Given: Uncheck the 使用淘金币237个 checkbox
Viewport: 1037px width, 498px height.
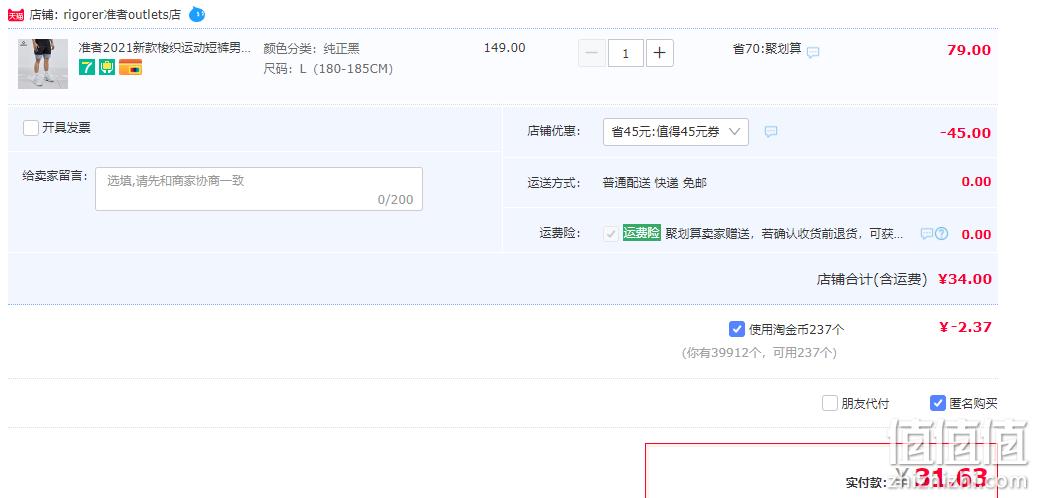Looking at the screenshot, I should tap(736, 329).
